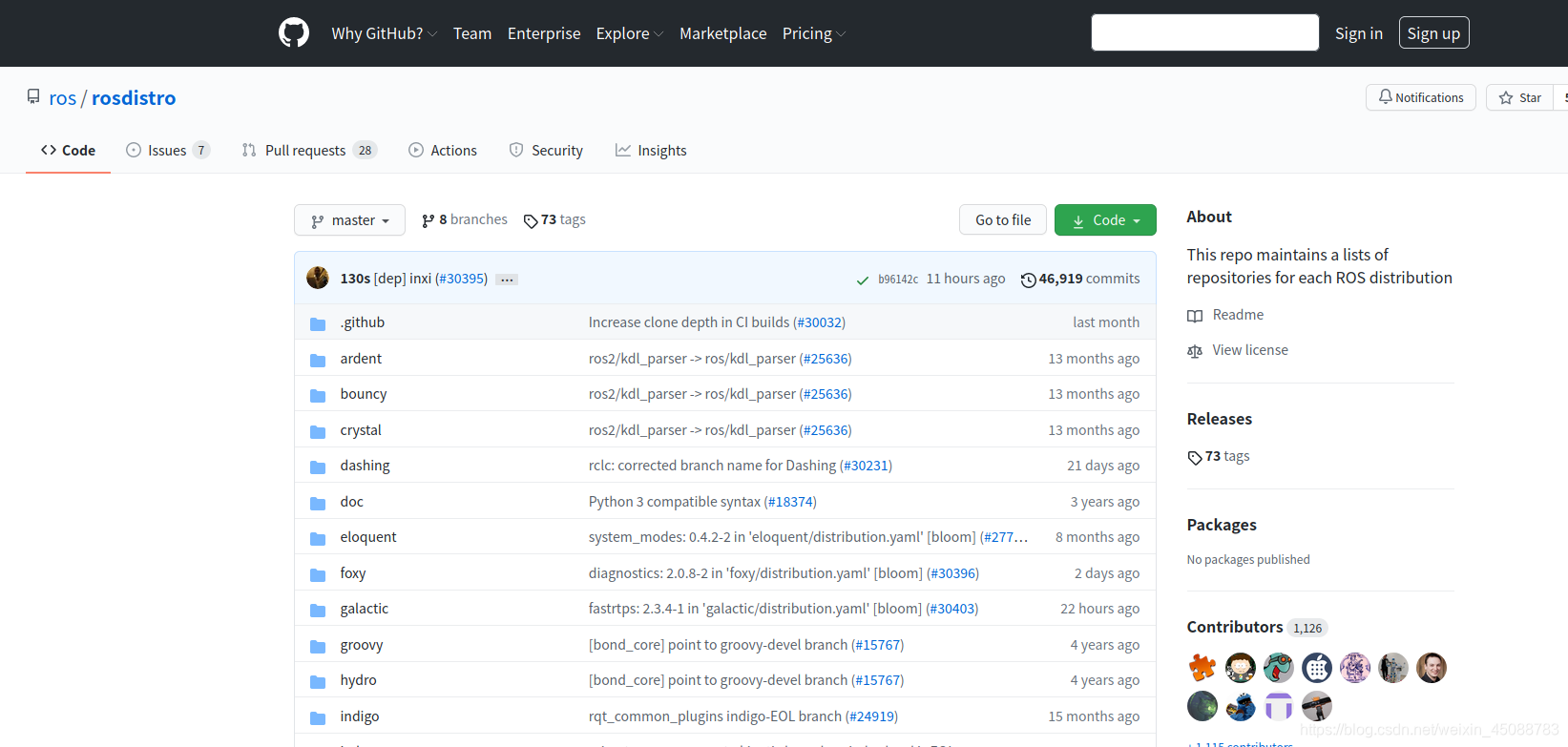Click the Notifications button

coord(1421,97)
